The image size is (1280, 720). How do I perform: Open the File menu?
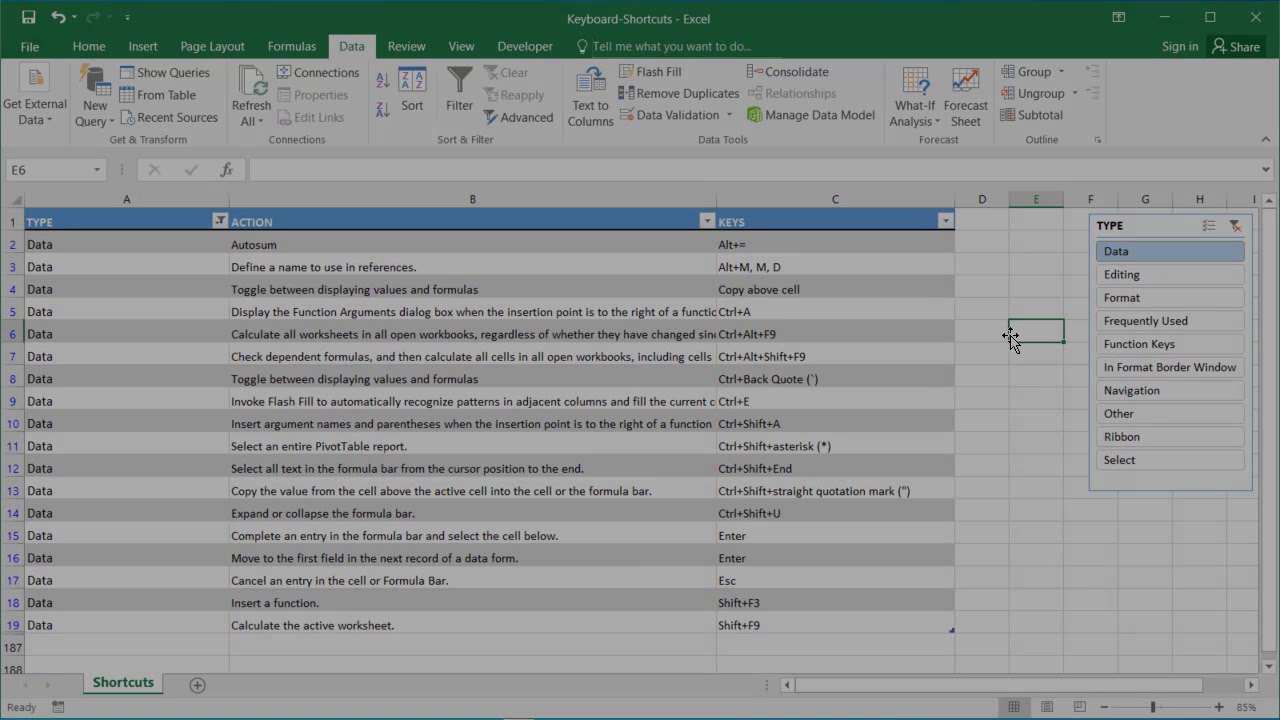tap(30, 46)
